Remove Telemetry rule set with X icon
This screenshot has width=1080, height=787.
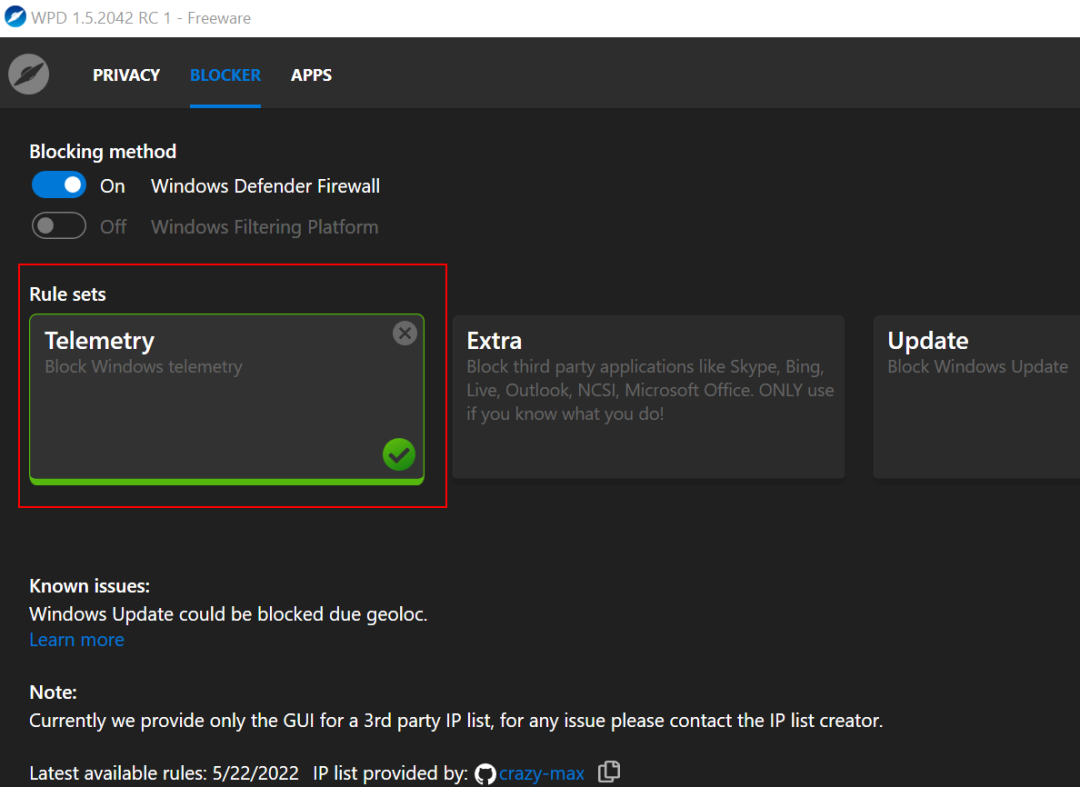click(405, 333)
